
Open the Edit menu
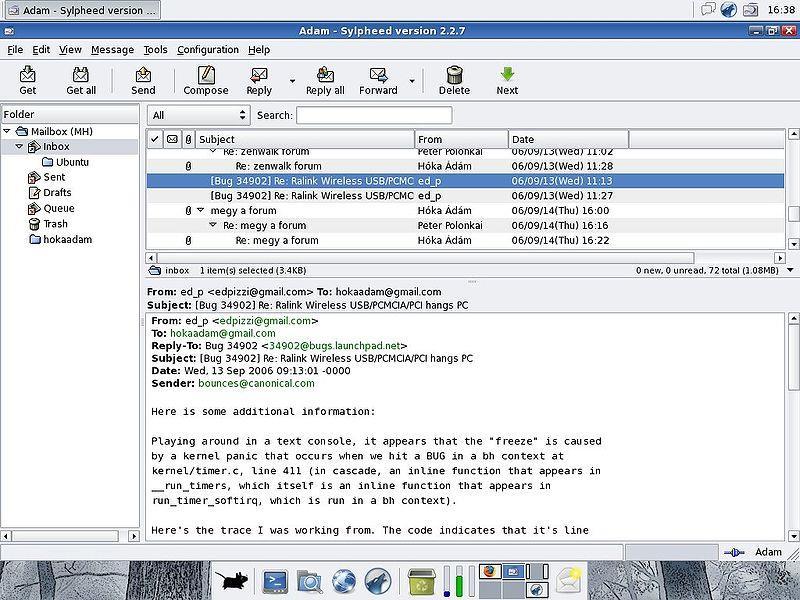(x=41, y=49)
